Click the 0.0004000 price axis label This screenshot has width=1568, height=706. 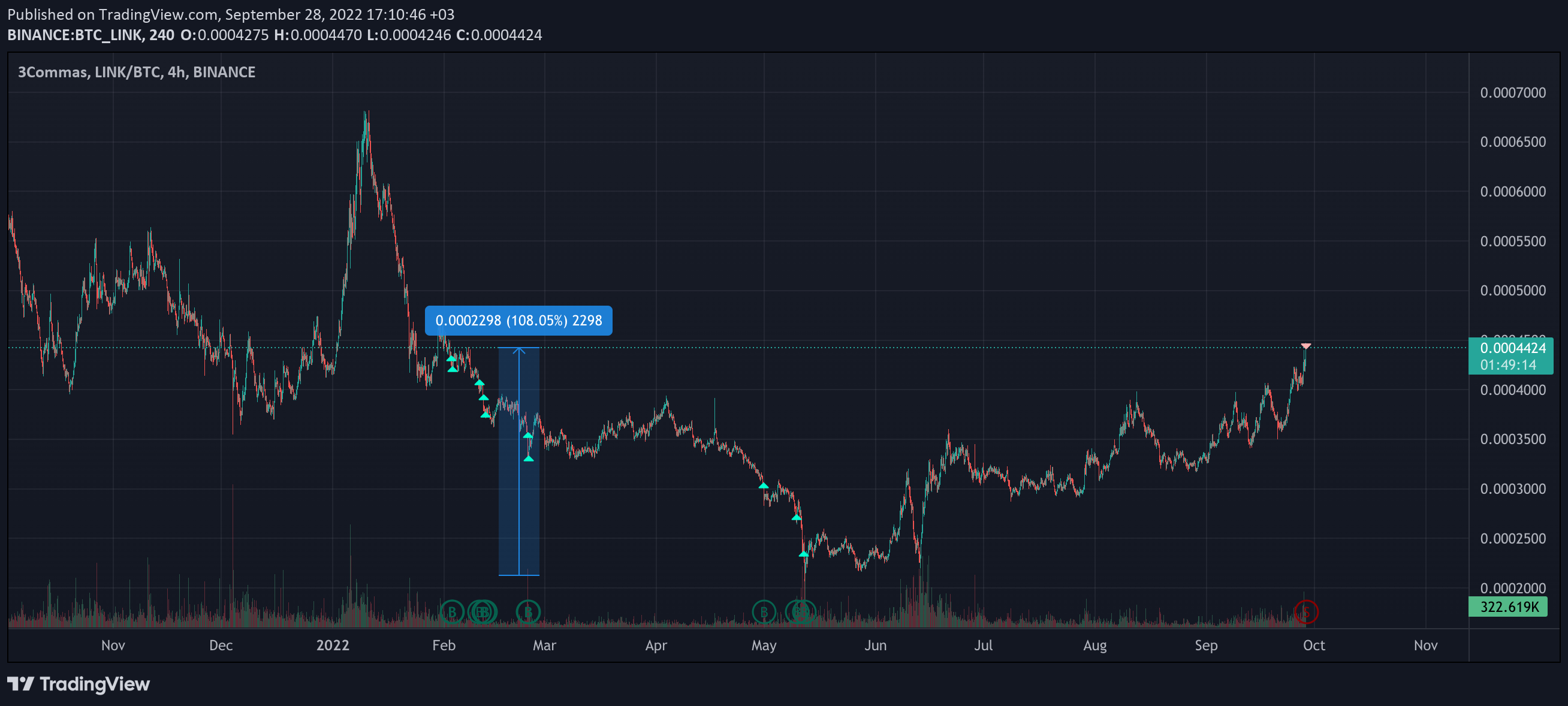click(x=1513, y=390)
